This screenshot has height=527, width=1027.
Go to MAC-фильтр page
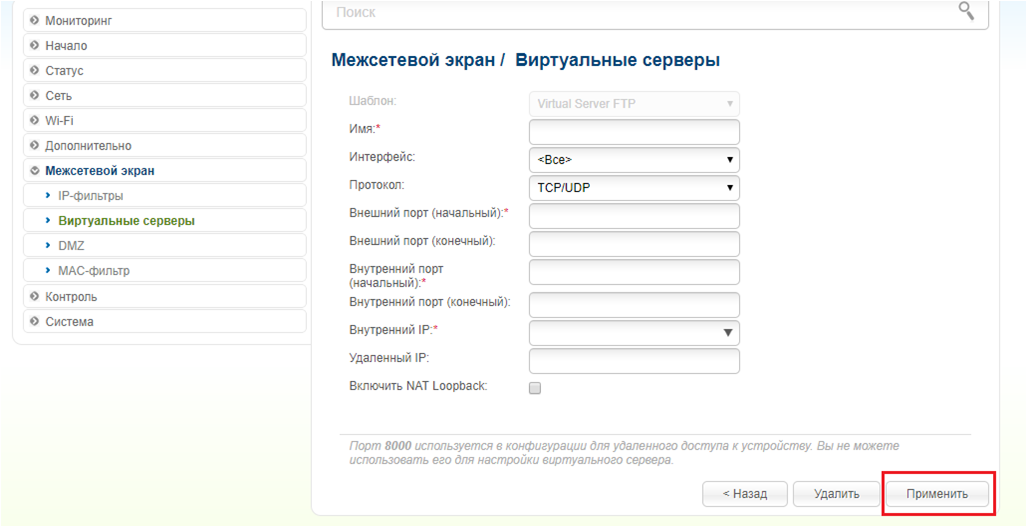click(x=94, y=271)
